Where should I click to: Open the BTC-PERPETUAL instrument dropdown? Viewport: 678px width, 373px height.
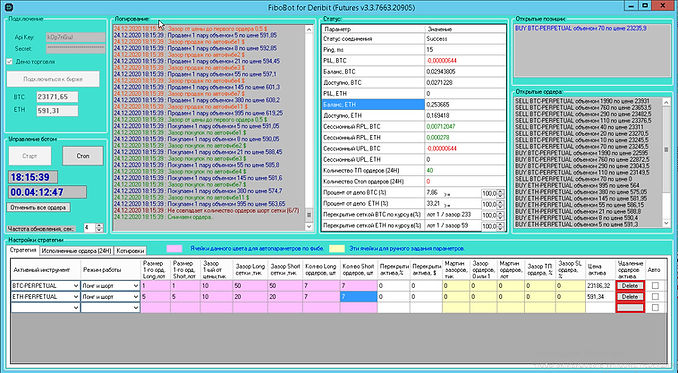pyautogui.click(x=76, y=286)
